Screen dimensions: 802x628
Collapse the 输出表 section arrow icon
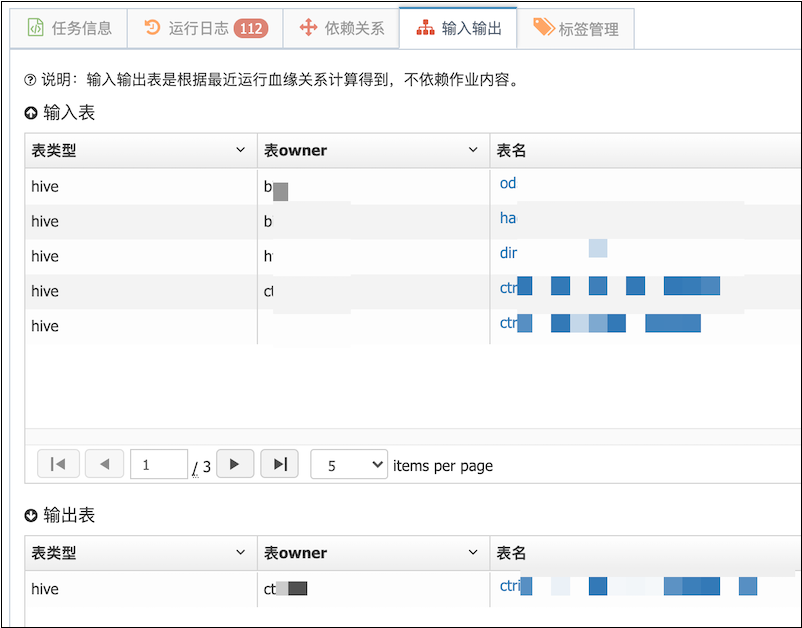coord(31,515)
